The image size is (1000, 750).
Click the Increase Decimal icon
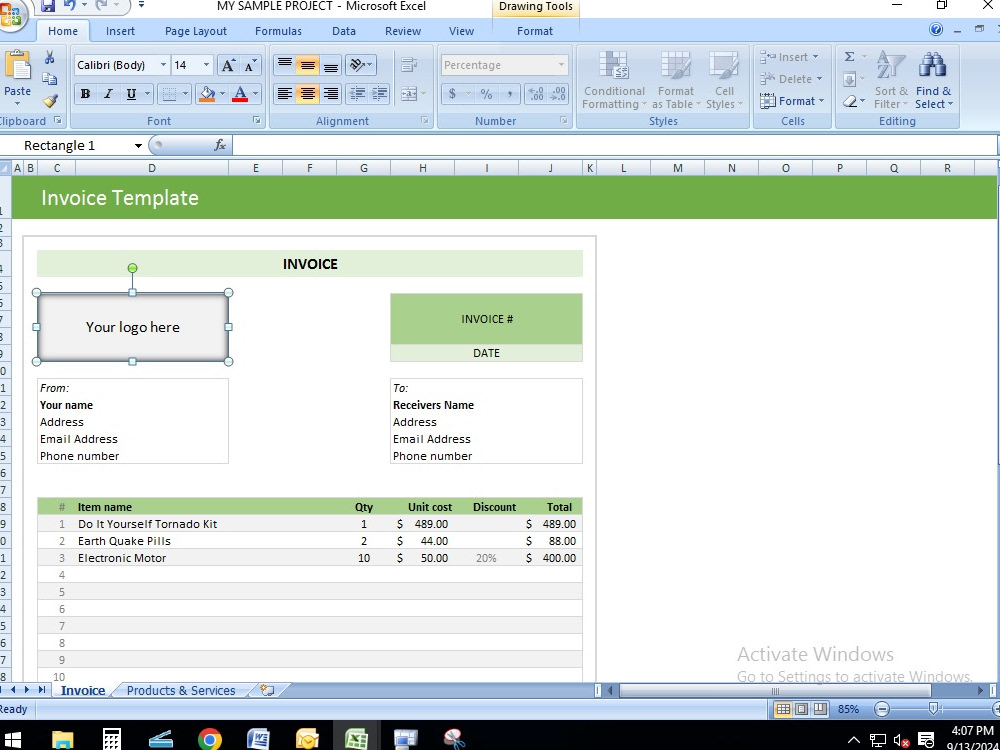pos(536,94)
